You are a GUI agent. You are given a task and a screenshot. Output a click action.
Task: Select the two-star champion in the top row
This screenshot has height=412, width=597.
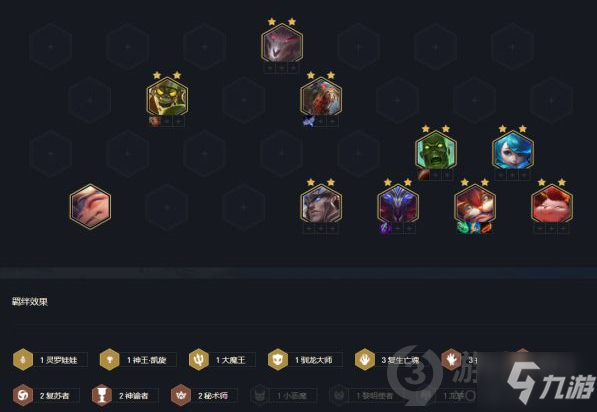point(282,43)
